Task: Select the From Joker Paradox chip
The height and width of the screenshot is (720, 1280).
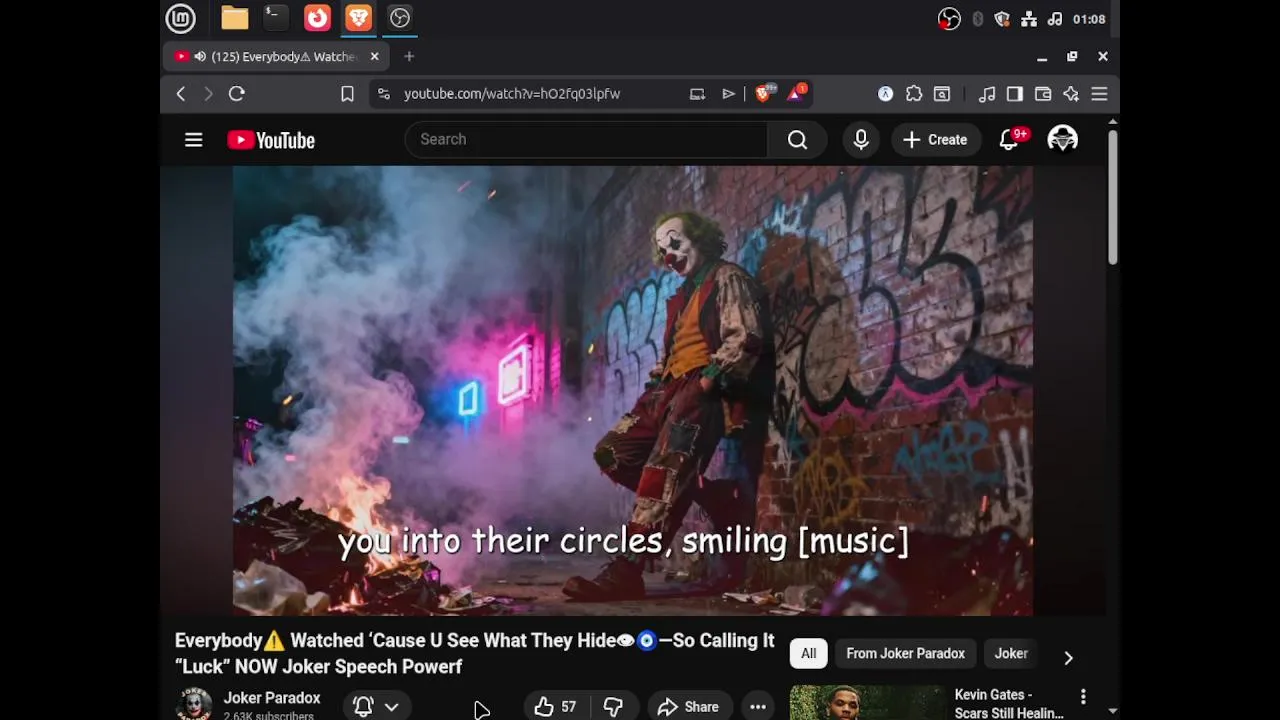Action: click(905, 654)
